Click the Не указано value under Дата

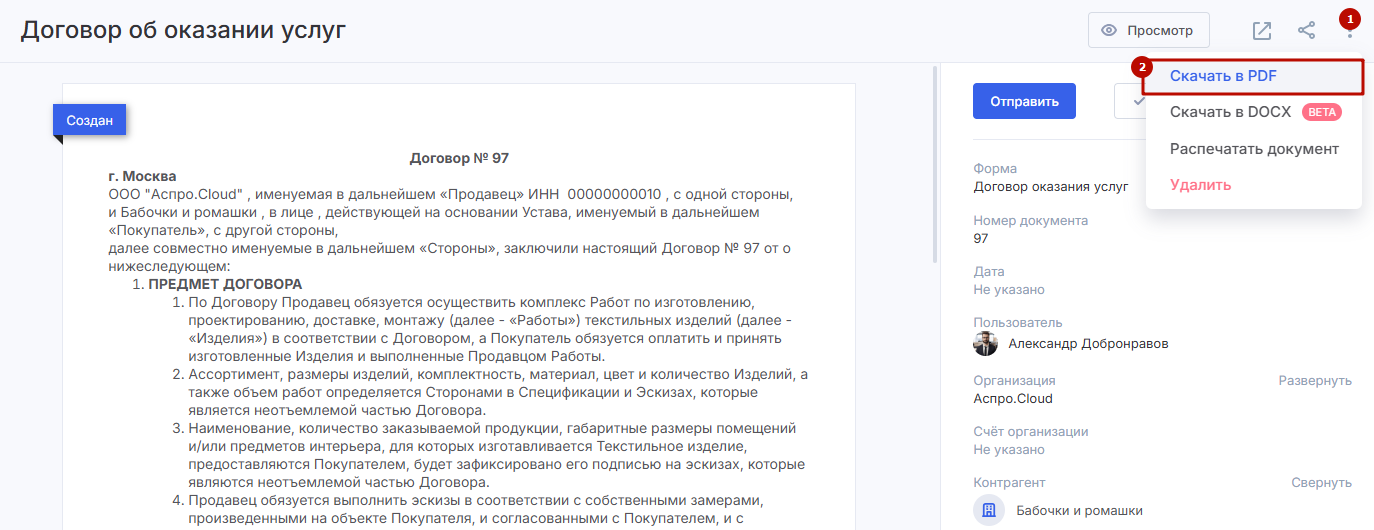tap(1009, 289)
